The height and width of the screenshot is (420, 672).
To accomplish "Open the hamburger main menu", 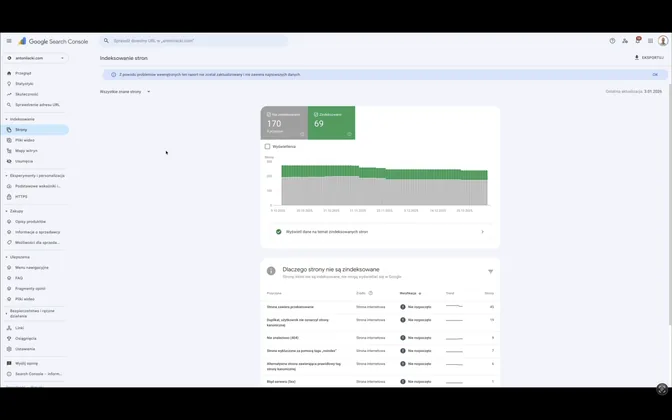I will [9, 41].
